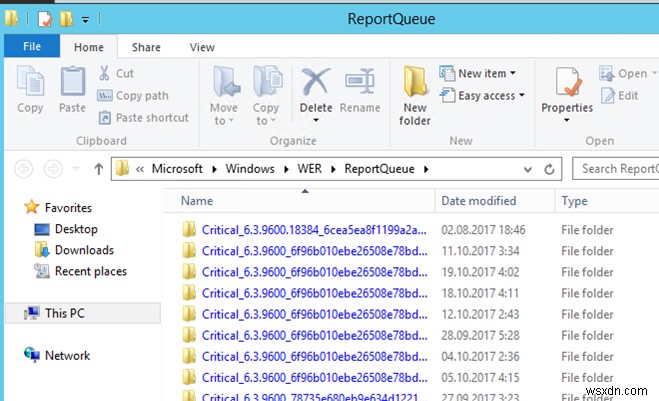659x401 pixels.
Task: Switch to the Share tab
Action: (x=146, y=47)
